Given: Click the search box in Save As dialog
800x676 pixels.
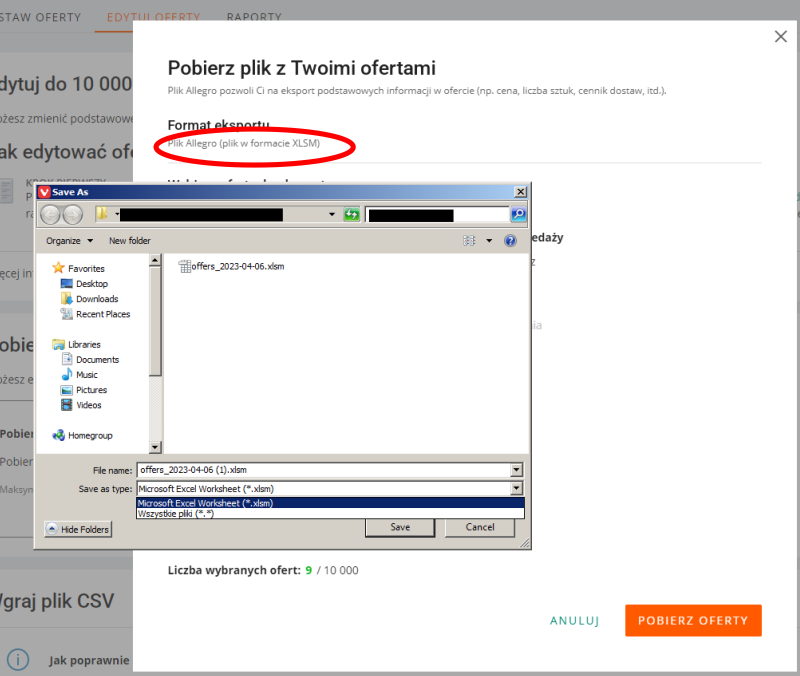Looking at the screenshot, I should (437, 215).
